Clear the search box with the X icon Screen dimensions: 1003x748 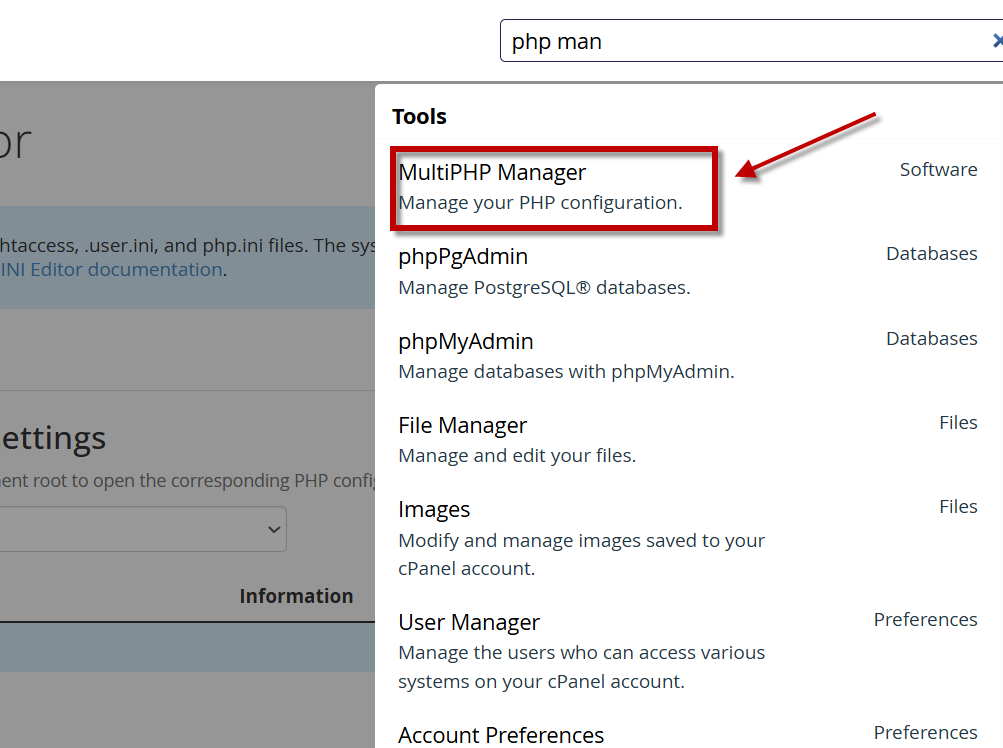click(996, 41)
